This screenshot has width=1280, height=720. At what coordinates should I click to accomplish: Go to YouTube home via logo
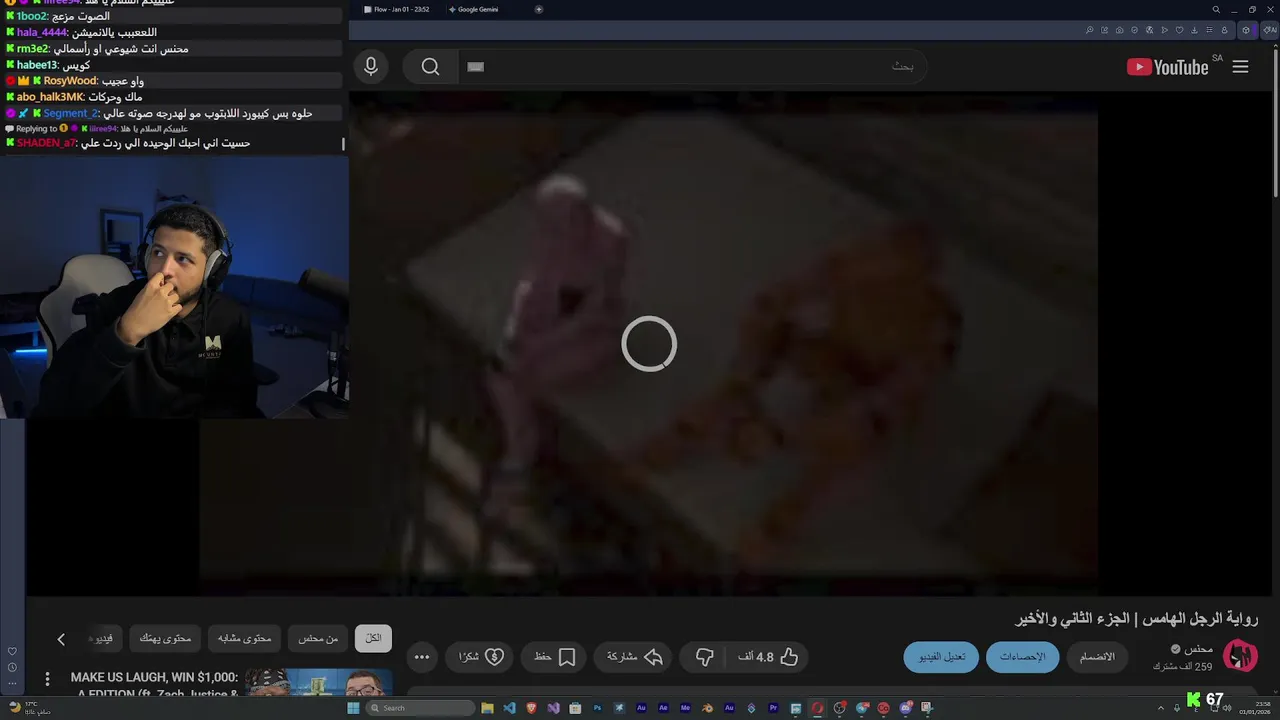(1168, 67)
